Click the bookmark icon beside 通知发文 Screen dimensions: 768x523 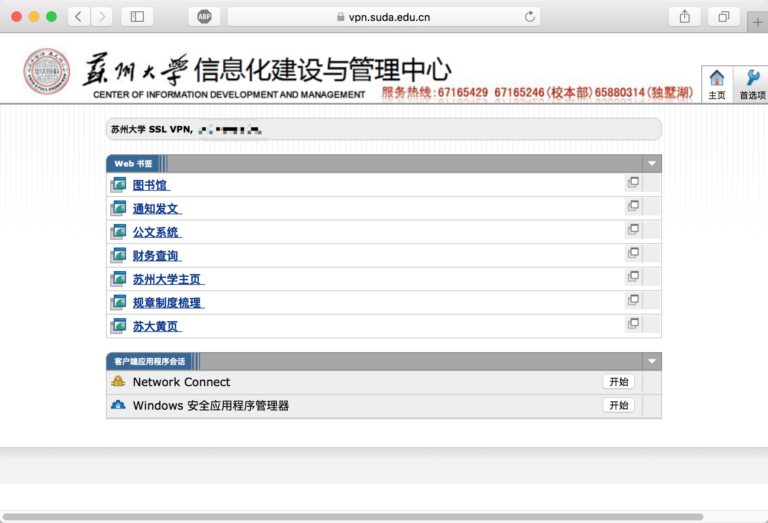pos(118,208)
